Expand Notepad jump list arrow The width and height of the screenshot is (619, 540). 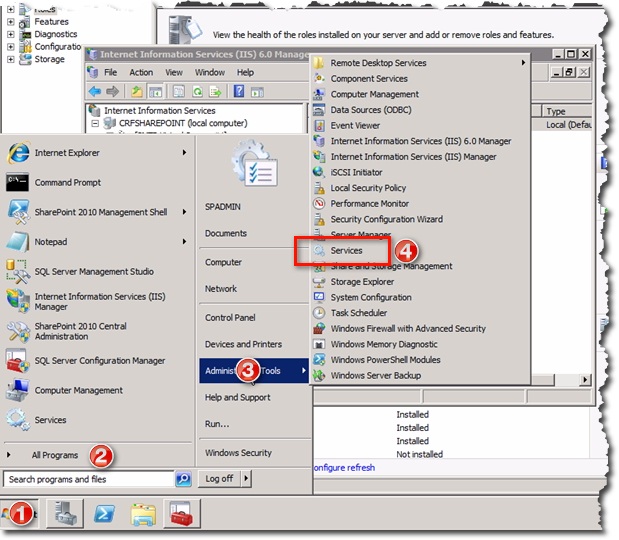coord(184,242)
